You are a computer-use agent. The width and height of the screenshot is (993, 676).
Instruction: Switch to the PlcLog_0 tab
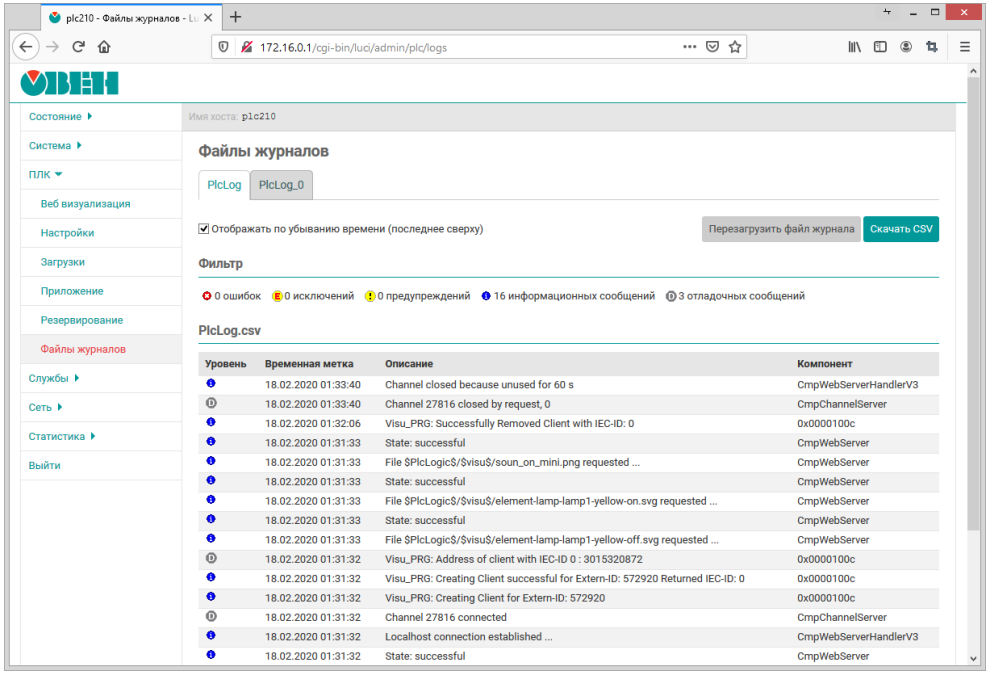[x=281, y=185]
